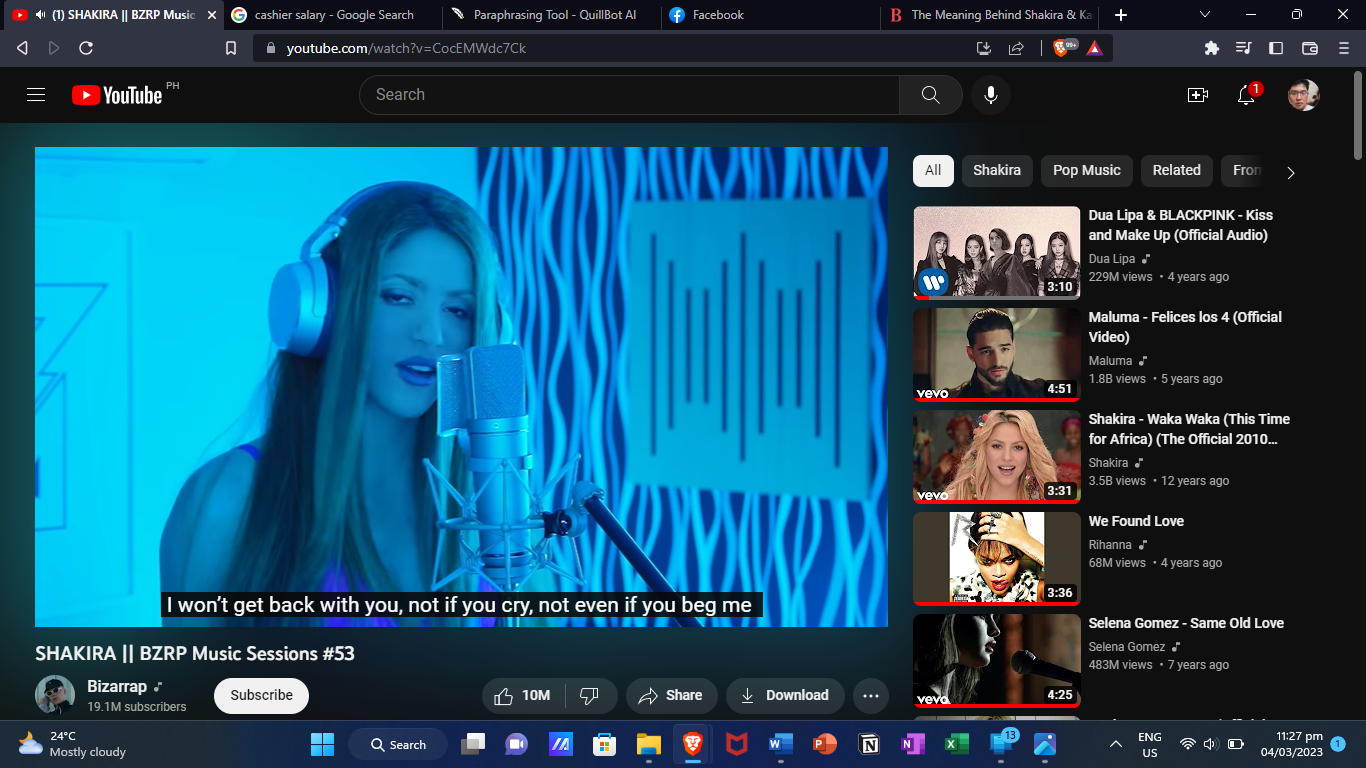Open the Windows Start menu
The image size is (1366, 768).
(x=322, y=745)
